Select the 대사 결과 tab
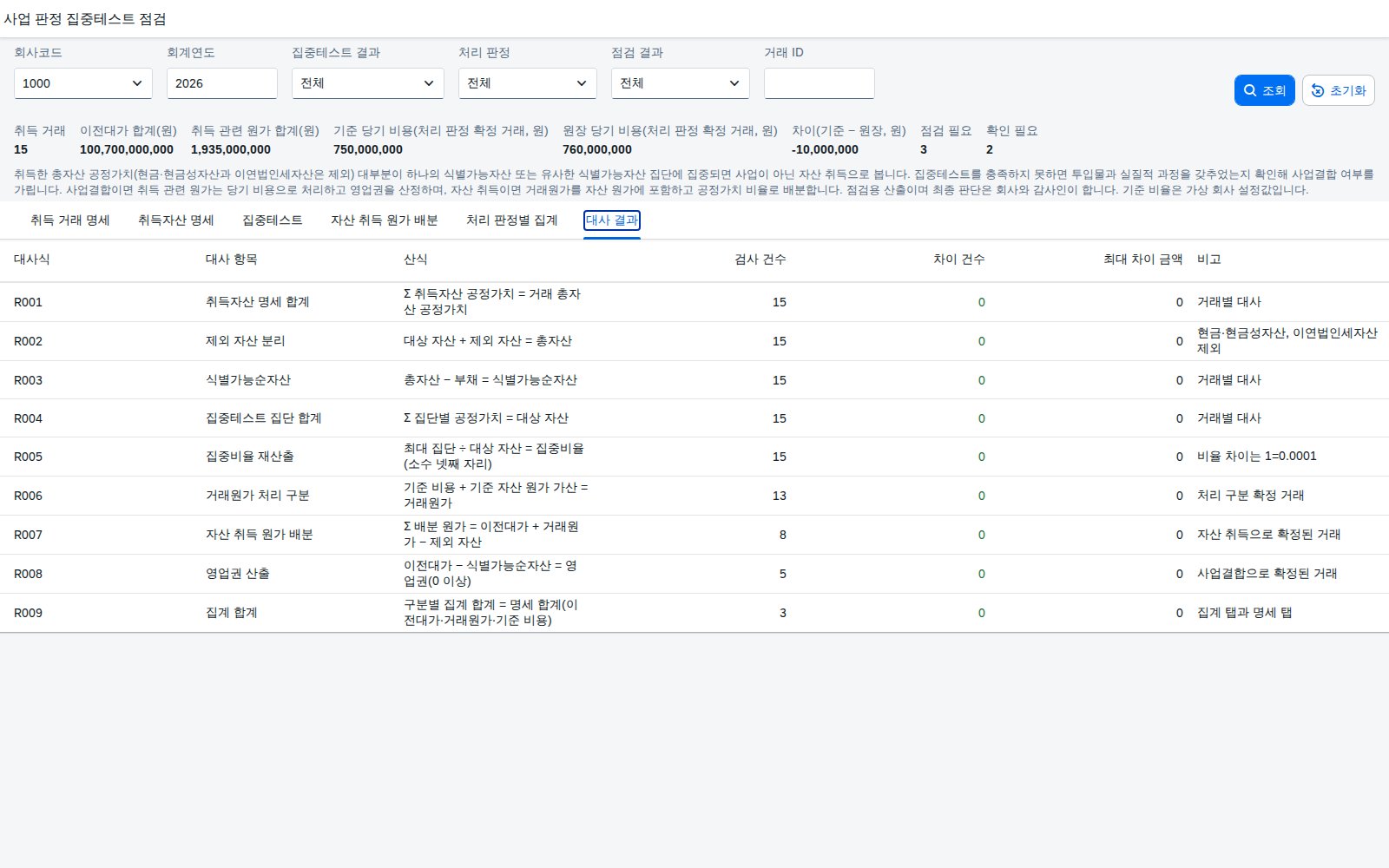This screenshot has width=1389, height=868. click(612, 220)
